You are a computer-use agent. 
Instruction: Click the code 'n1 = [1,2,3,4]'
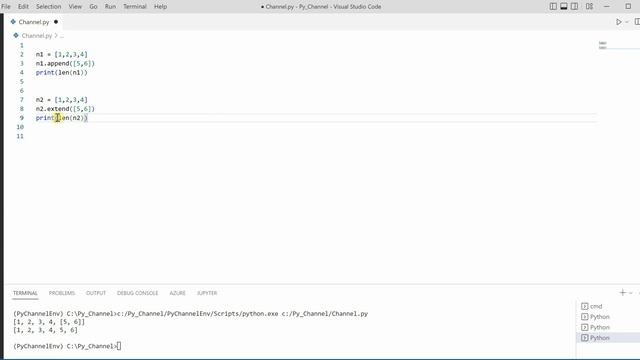(62, 54)
